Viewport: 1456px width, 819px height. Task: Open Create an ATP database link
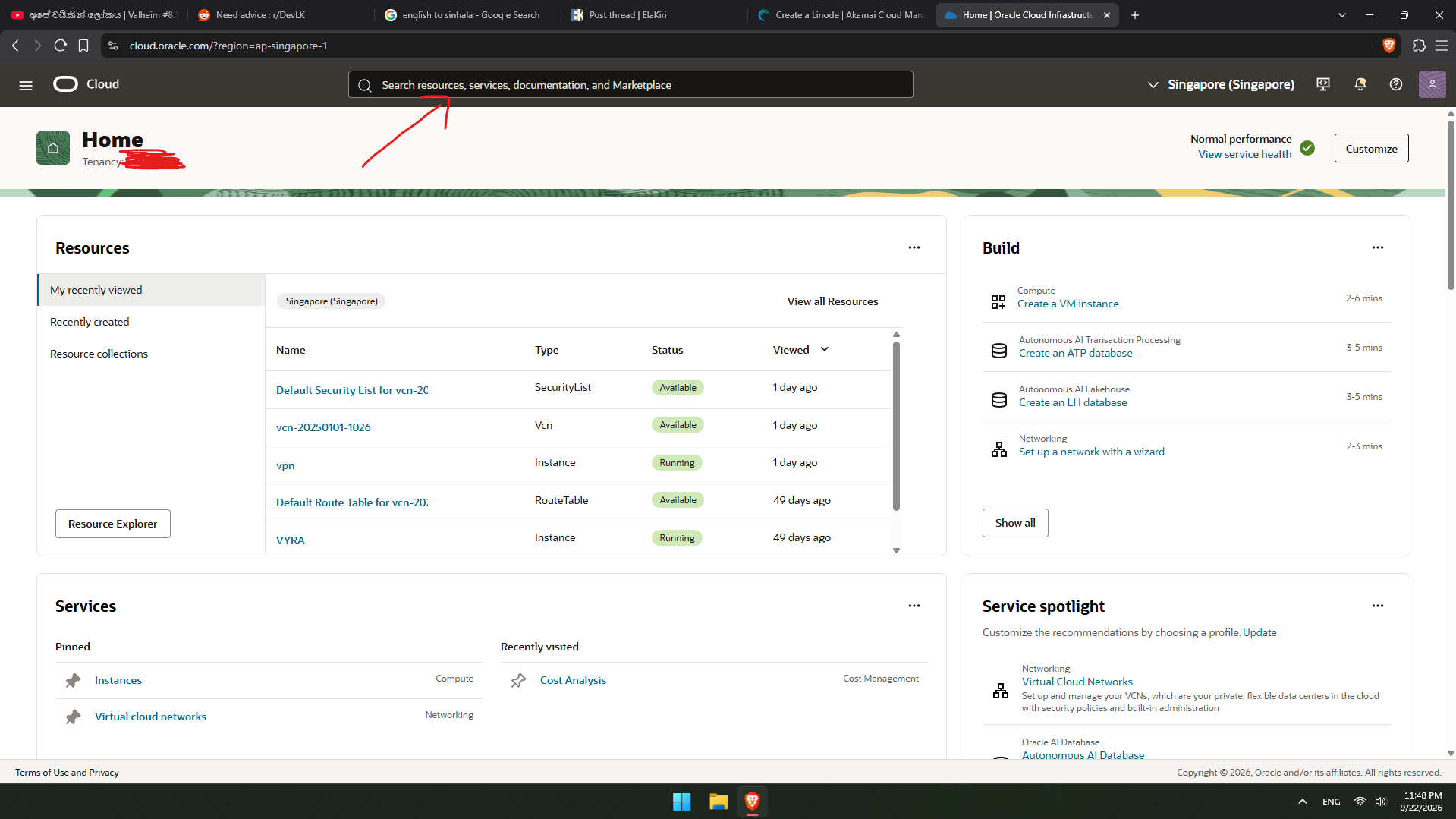1075,353
